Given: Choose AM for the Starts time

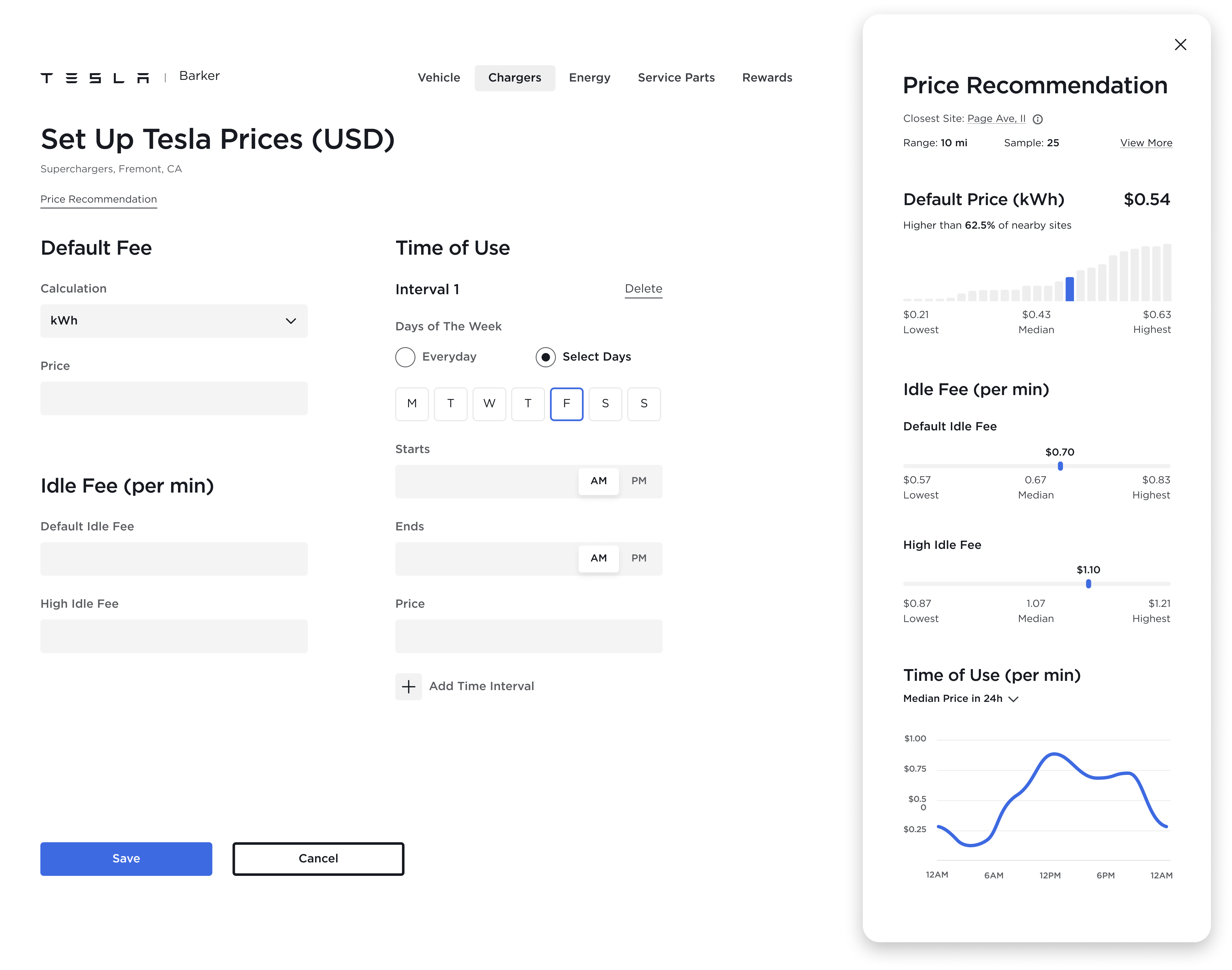Looking at the screenshot, I should (598, 481).
